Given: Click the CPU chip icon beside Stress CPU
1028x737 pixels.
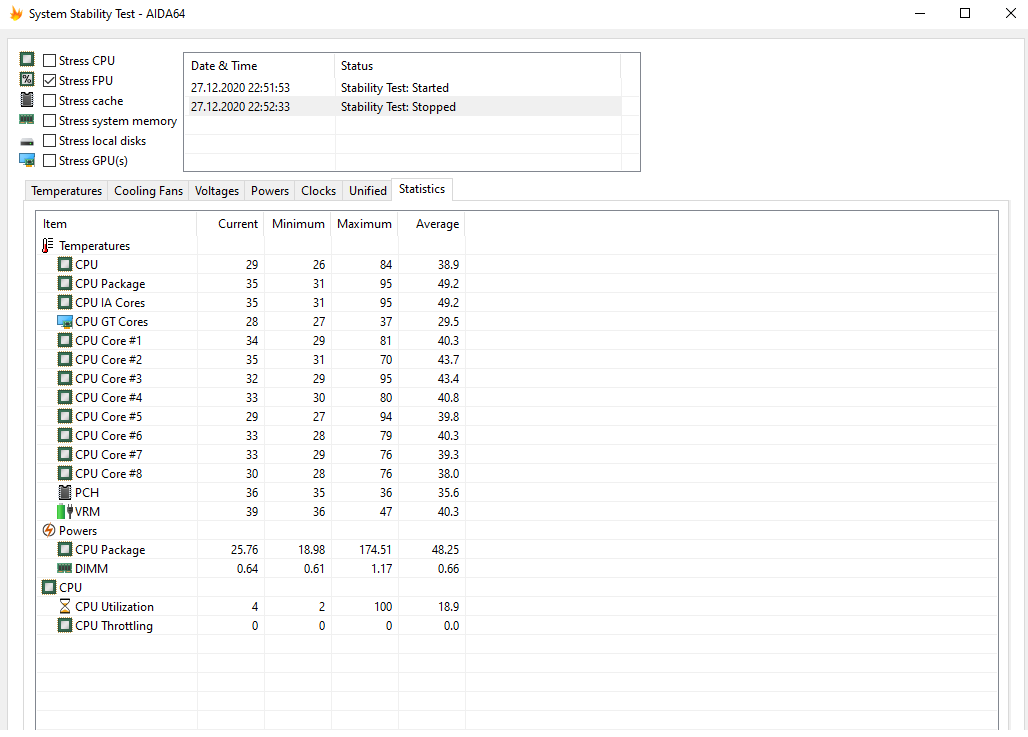Looking at the screenshot, I should [27, 60].
